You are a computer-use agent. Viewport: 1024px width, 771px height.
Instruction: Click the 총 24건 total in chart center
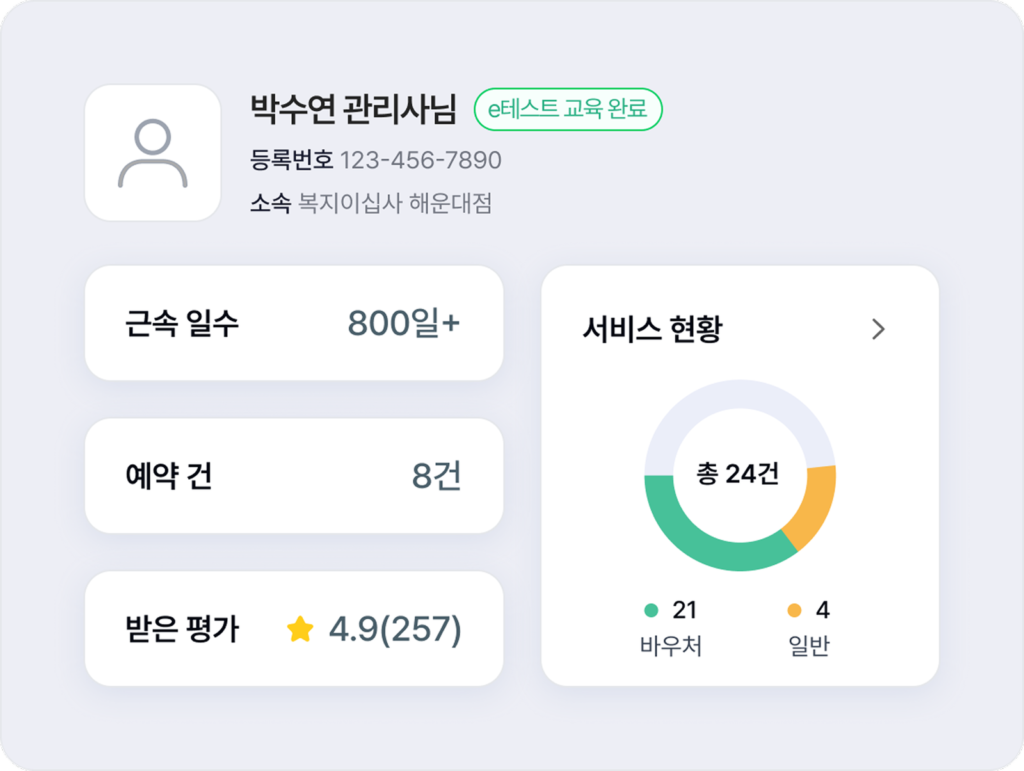739,475
